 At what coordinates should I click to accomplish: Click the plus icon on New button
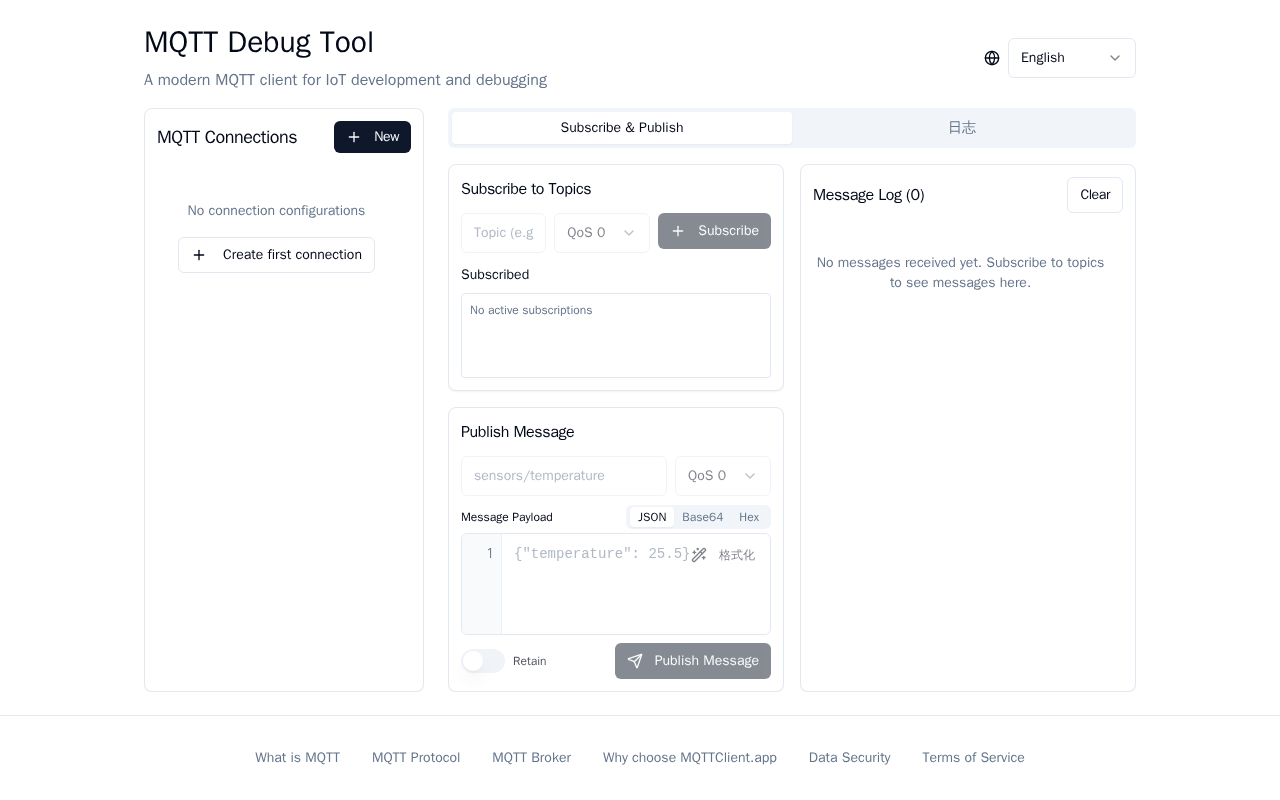[x=354, y=137]
